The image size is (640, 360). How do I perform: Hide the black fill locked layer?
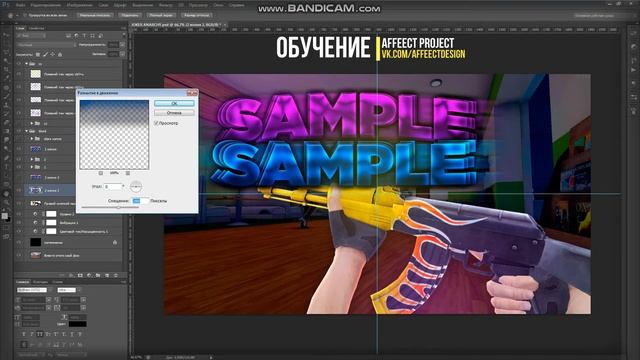click(x=19, y=242)
